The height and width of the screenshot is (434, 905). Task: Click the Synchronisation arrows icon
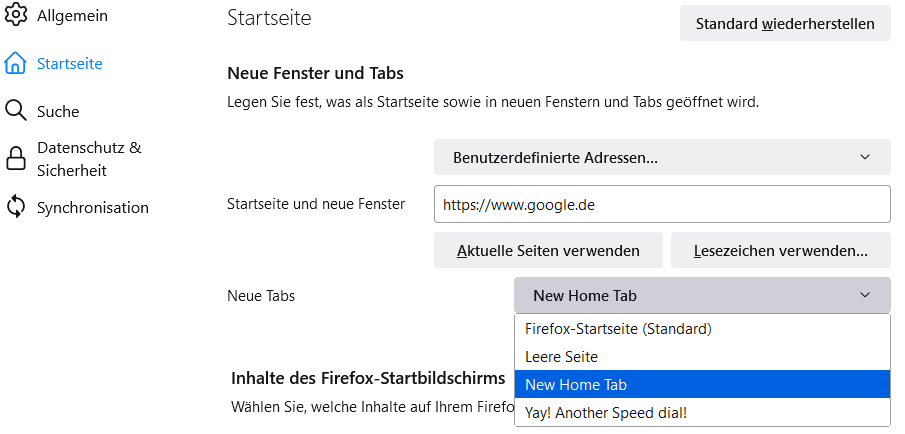pyautogui.click(x=16, y=207)
